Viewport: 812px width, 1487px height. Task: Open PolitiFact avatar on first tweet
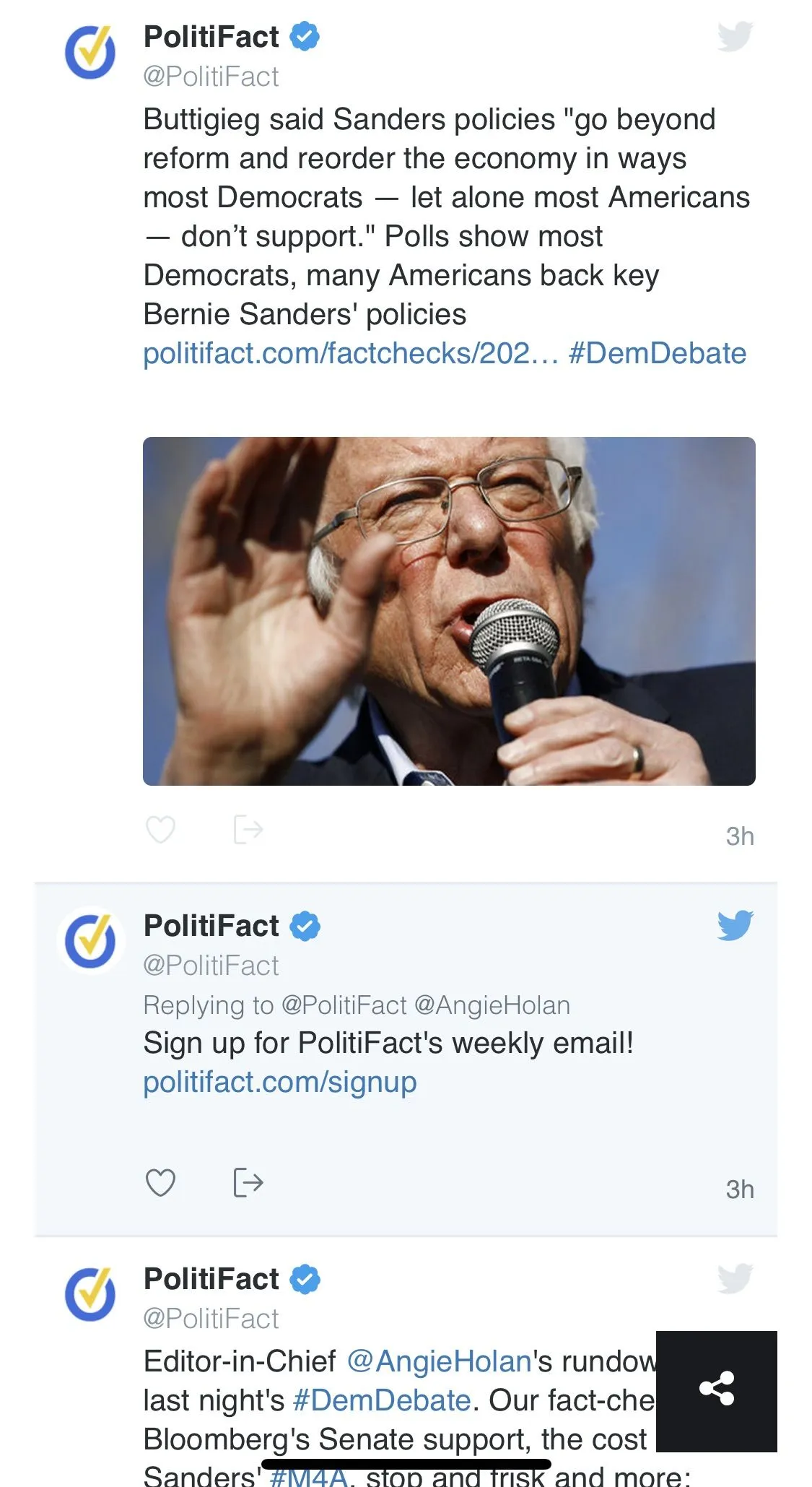pos(90,53)
